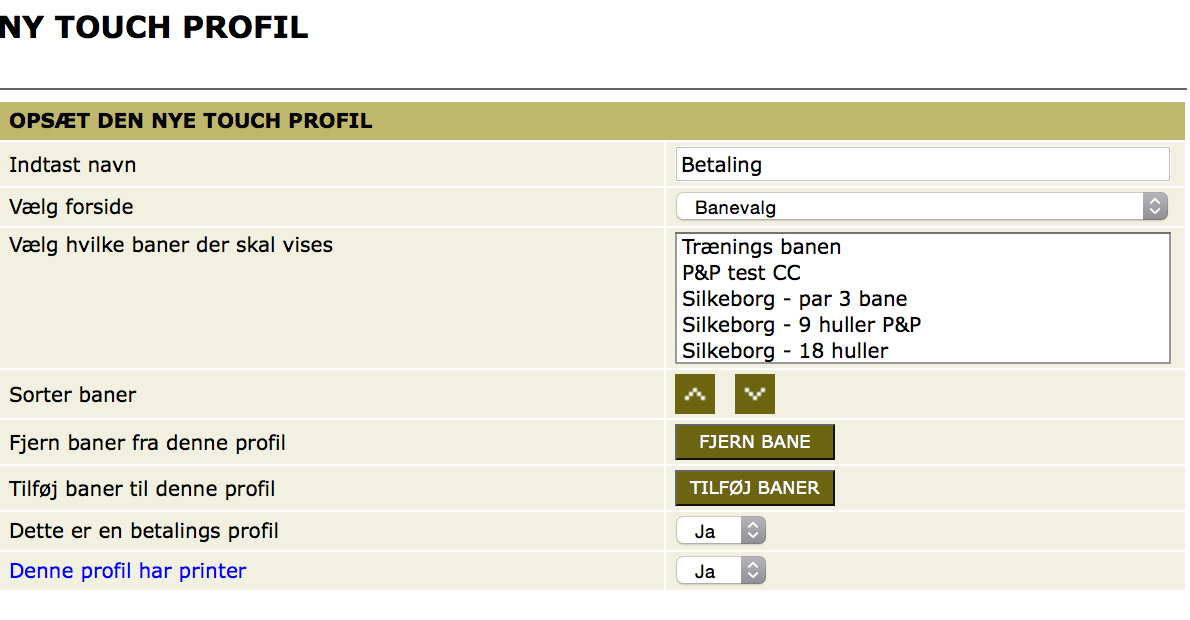Viewport: 1190px width, 620px height.
Task: Click the TILFØJ BANER button
Action: (x=754, y=488)
